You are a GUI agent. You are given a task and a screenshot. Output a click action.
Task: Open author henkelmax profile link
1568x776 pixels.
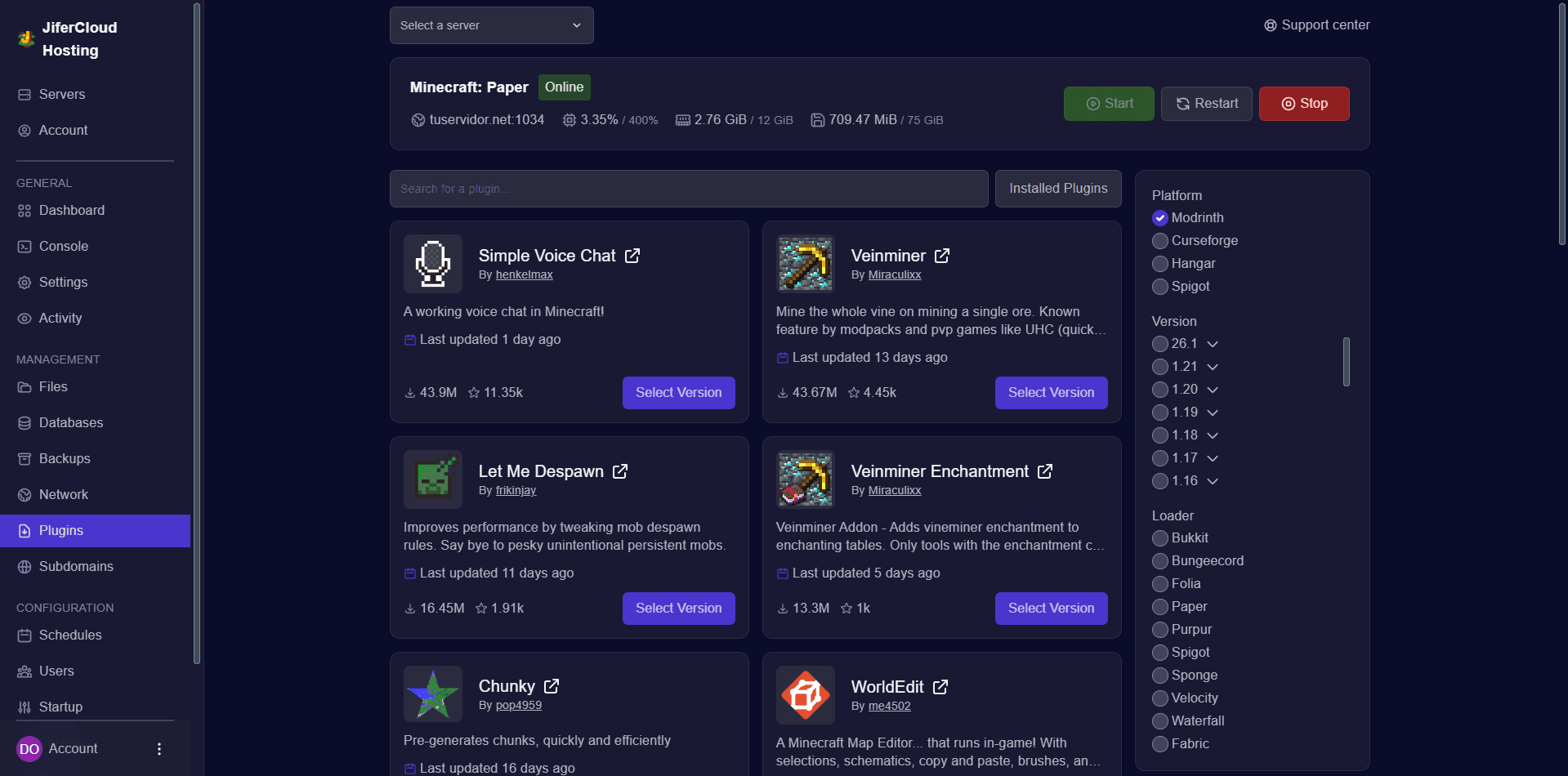[525, 275]
